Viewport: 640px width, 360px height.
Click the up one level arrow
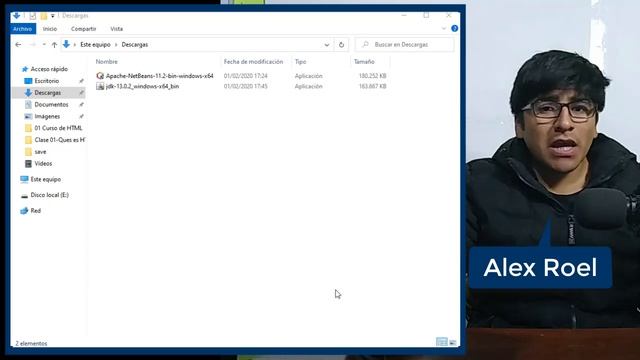(54, 45)
